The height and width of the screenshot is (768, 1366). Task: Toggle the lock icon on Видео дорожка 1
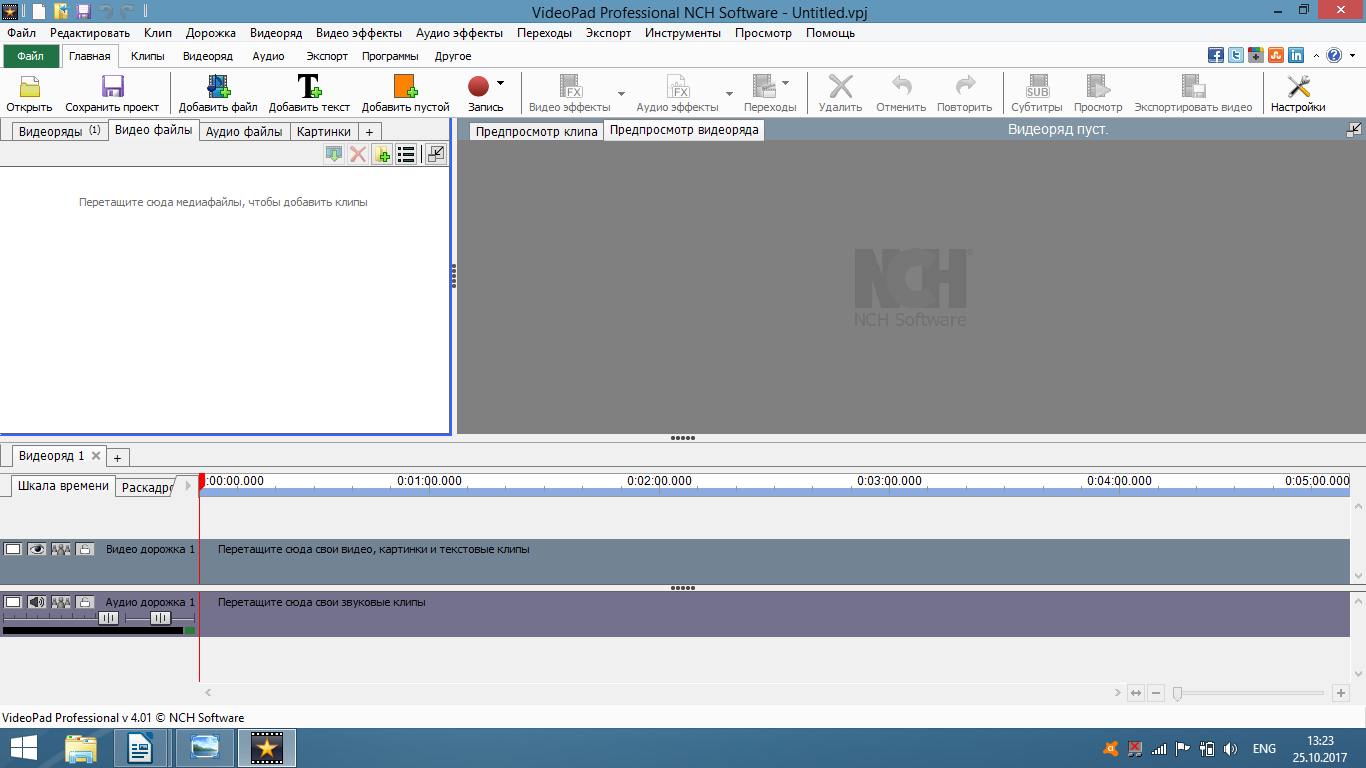click(85, 549)
